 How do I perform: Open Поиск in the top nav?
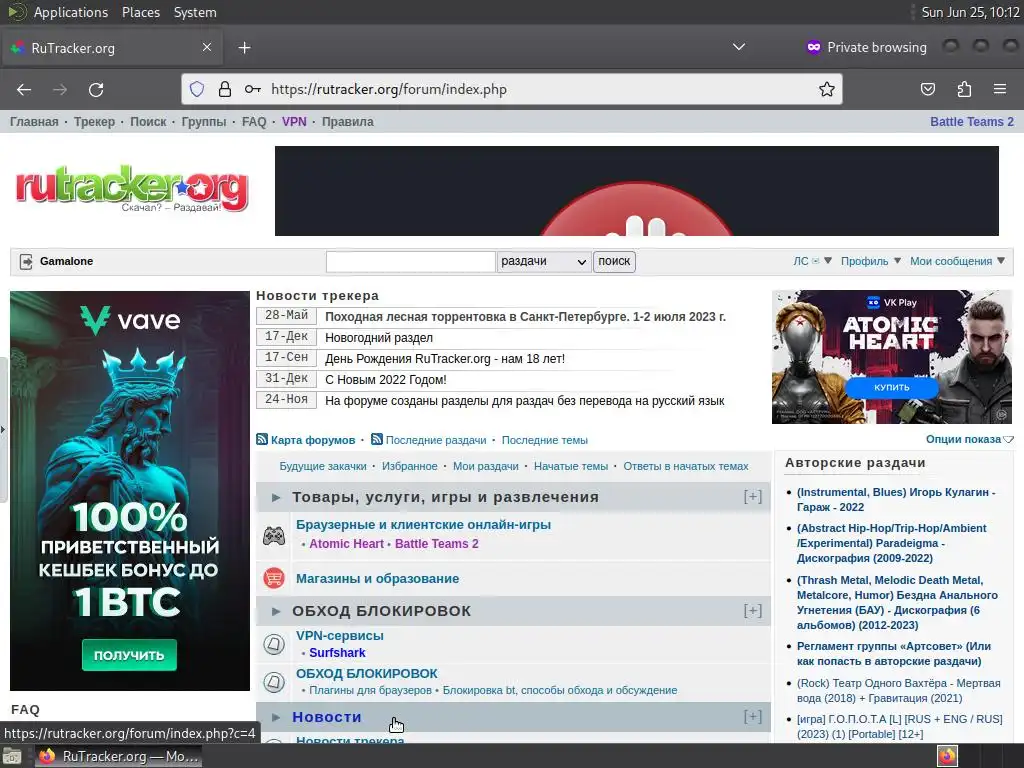[x=148, y=121]
